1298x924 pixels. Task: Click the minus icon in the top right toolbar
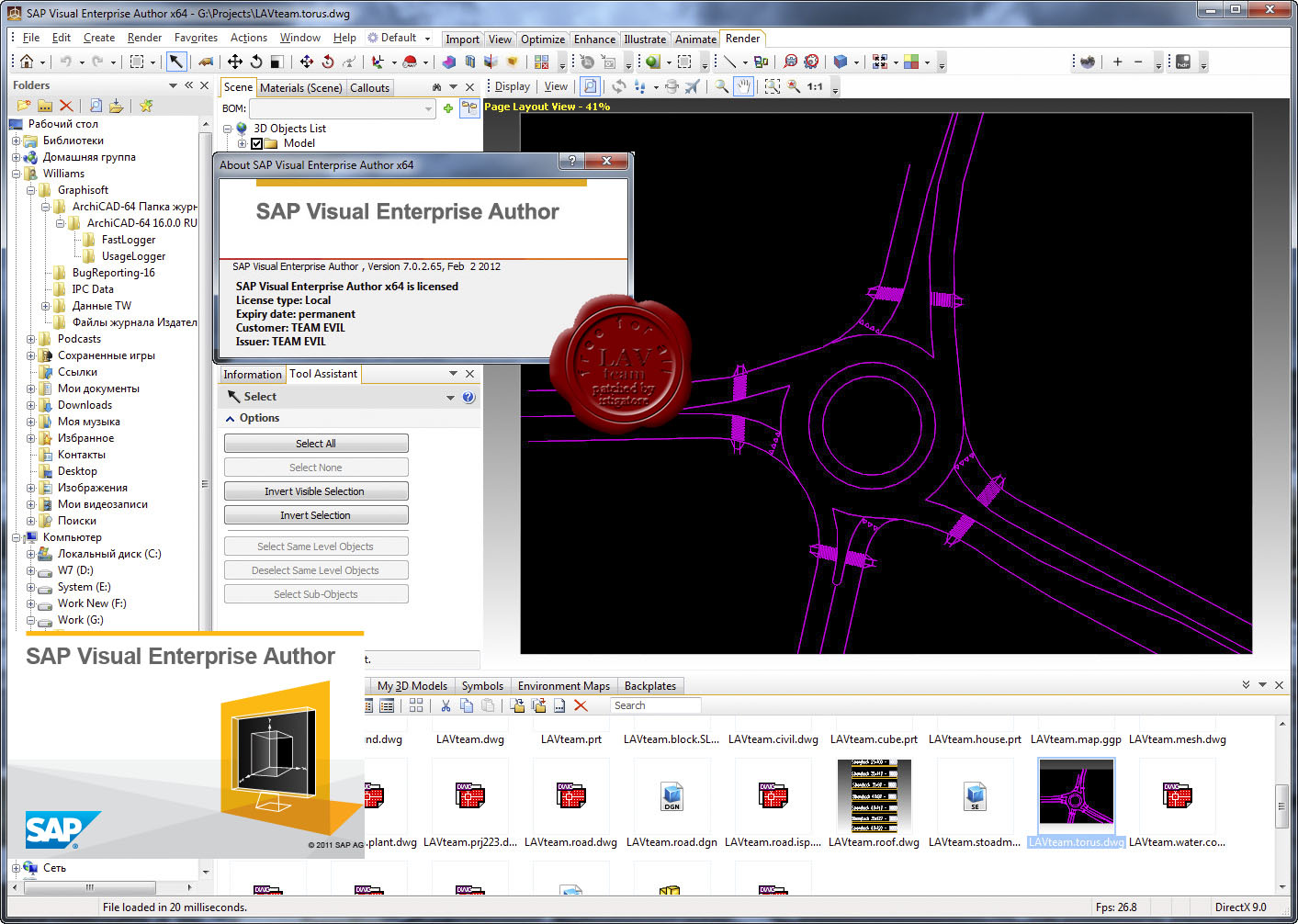[1138, 62]
